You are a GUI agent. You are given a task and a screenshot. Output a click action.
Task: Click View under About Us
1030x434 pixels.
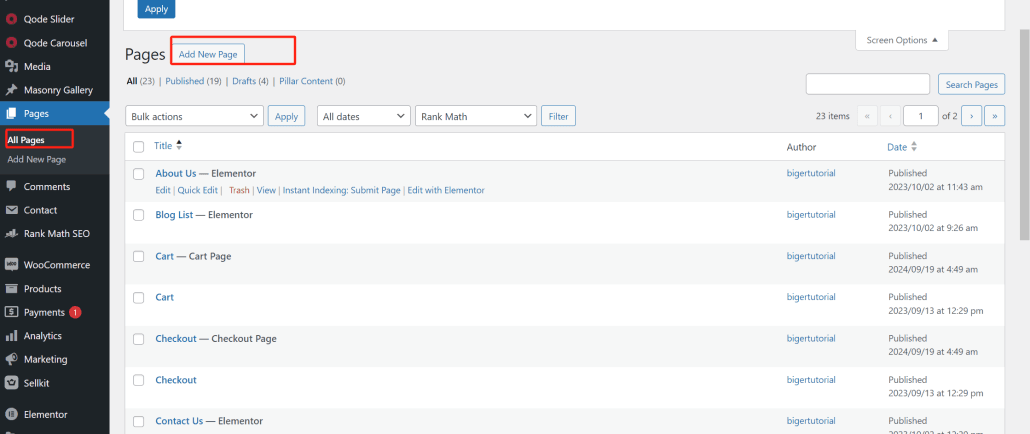266,190
